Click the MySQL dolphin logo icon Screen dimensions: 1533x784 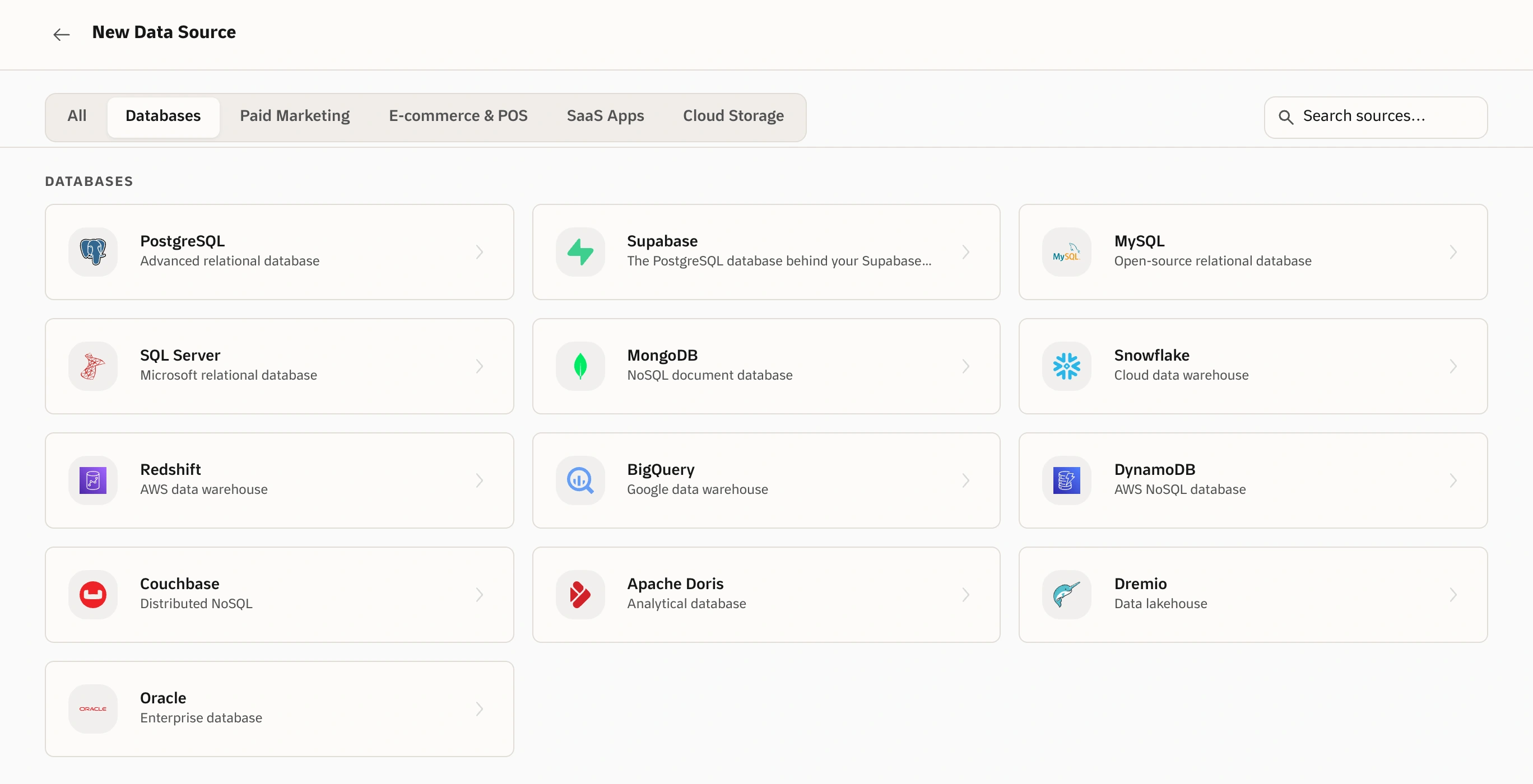click(x=1066, y=251)
